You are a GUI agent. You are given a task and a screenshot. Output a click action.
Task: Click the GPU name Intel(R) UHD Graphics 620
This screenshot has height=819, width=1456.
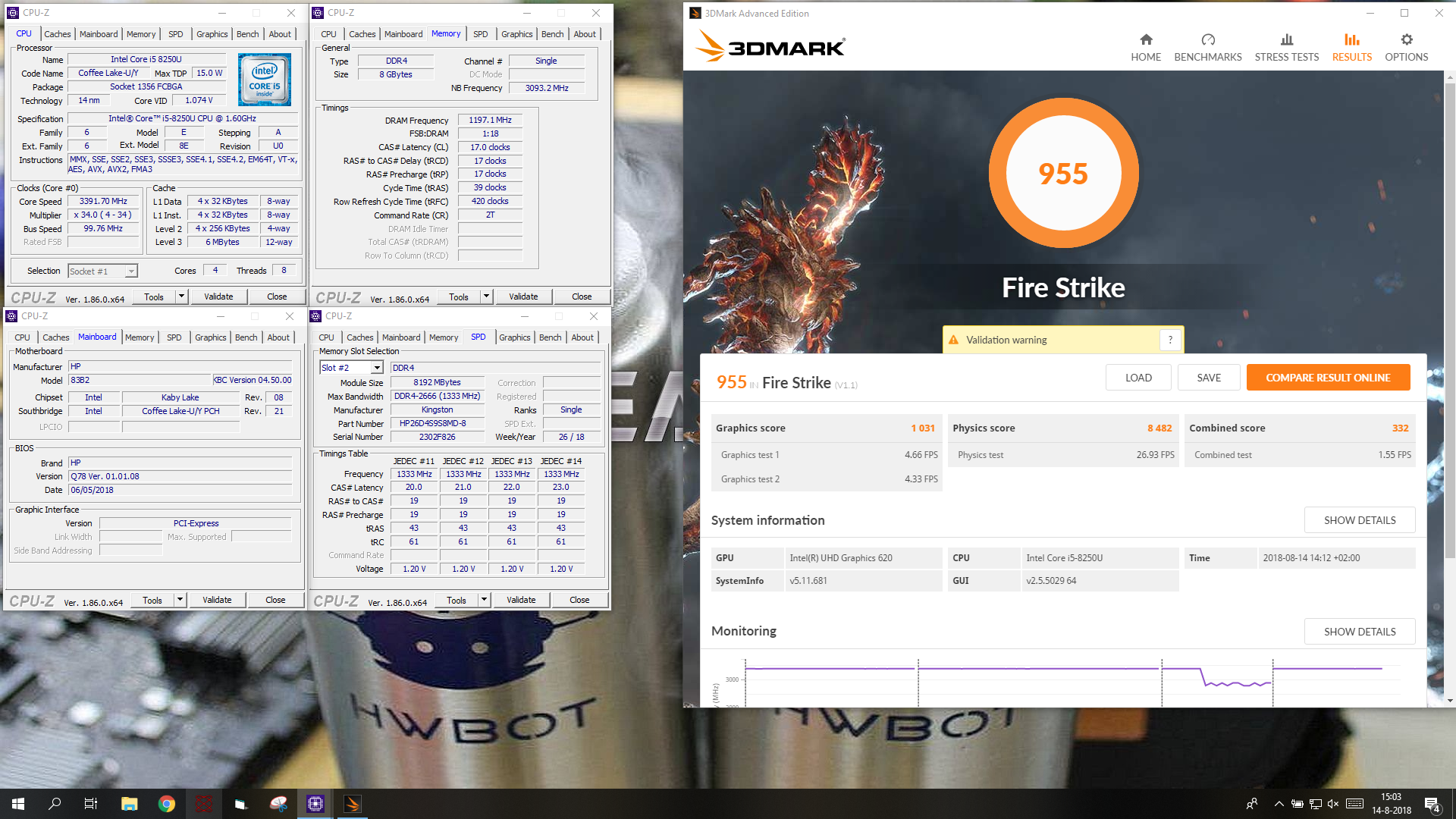click(840, 557)
